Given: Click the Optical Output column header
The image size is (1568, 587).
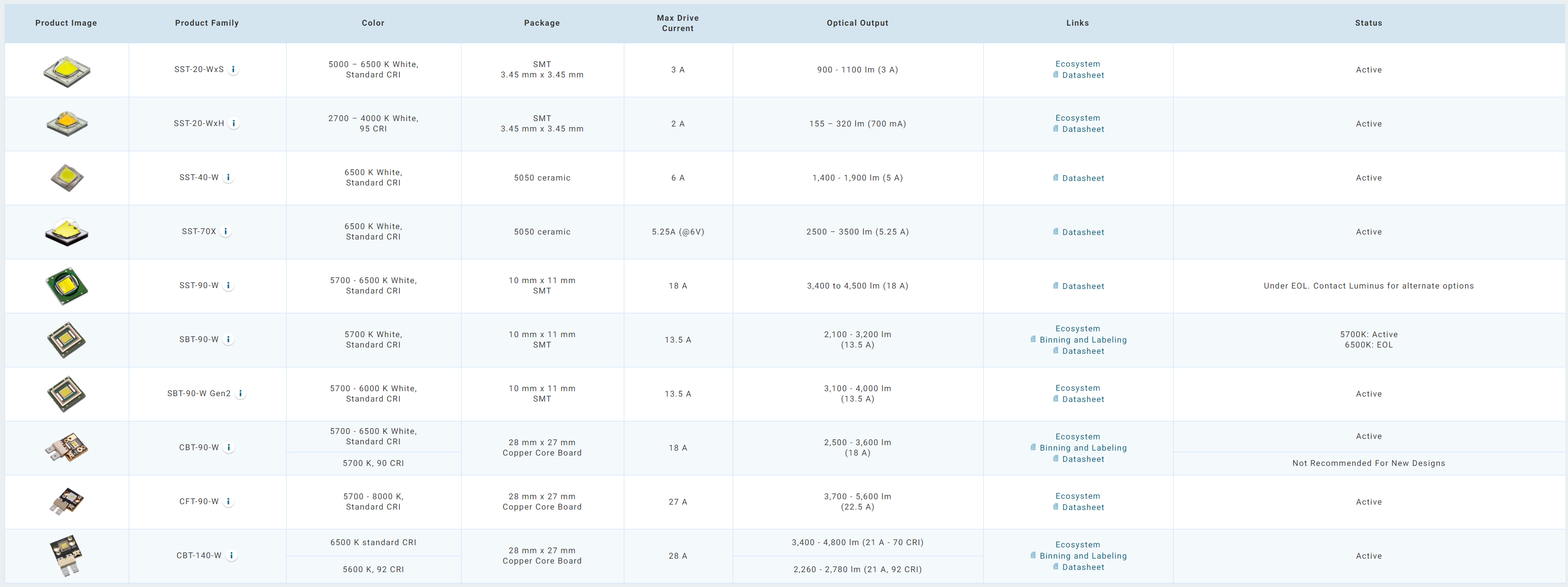Looking at the screenshot, I should pos(857,23).
